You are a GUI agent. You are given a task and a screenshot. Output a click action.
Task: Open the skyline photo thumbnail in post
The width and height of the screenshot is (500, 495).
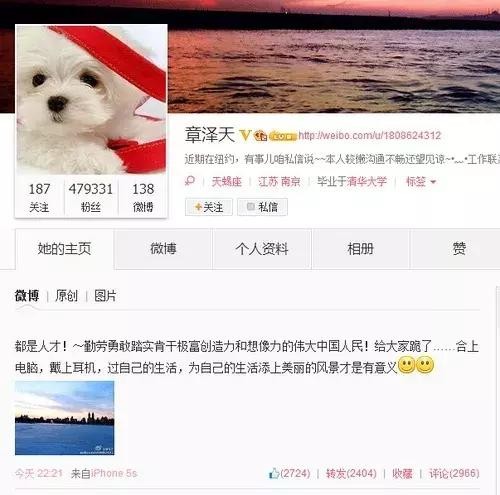pos(65,418)
